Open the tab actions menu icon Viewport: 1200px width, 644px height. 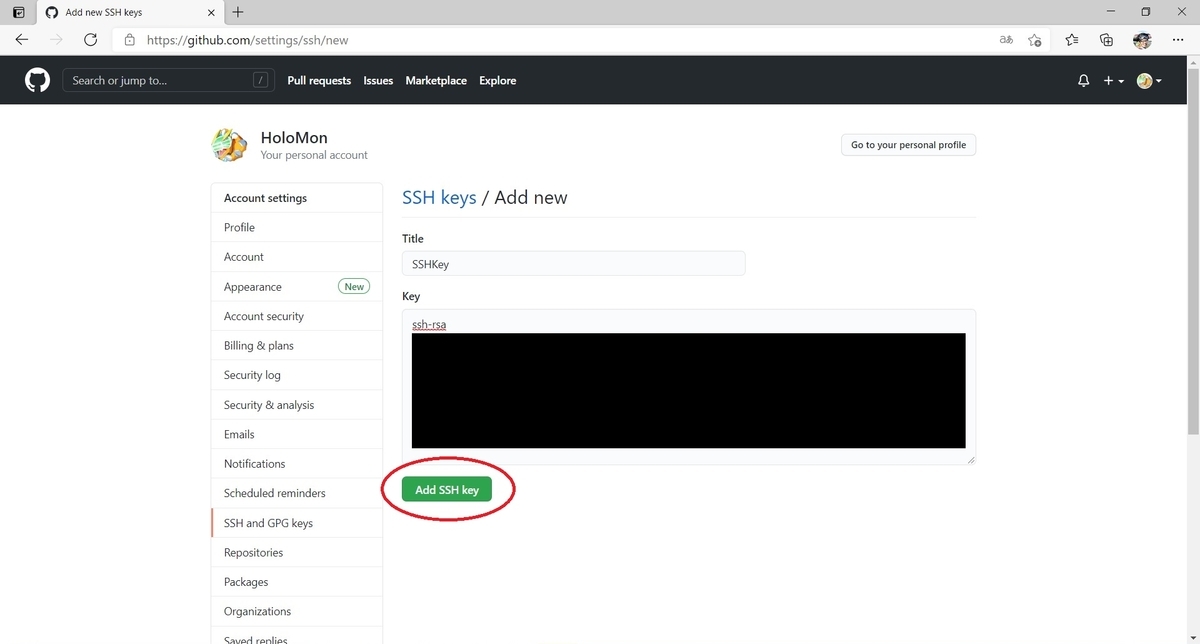point(18,13)
